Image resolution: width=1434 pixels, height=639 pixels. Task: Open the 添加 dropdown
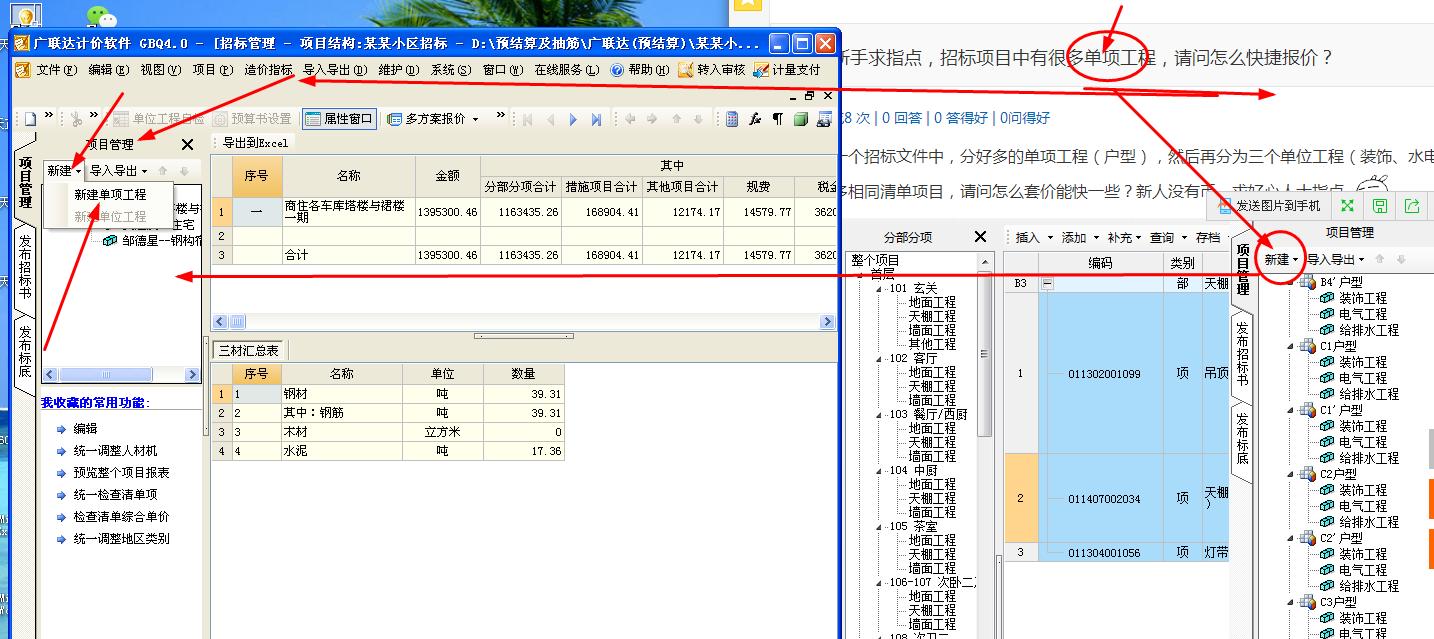click(x=1079, y=238)
